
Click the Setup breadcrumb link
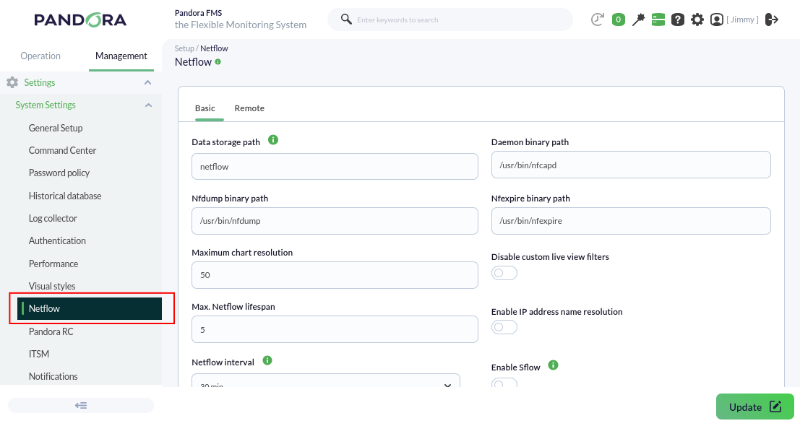(184, 48)
